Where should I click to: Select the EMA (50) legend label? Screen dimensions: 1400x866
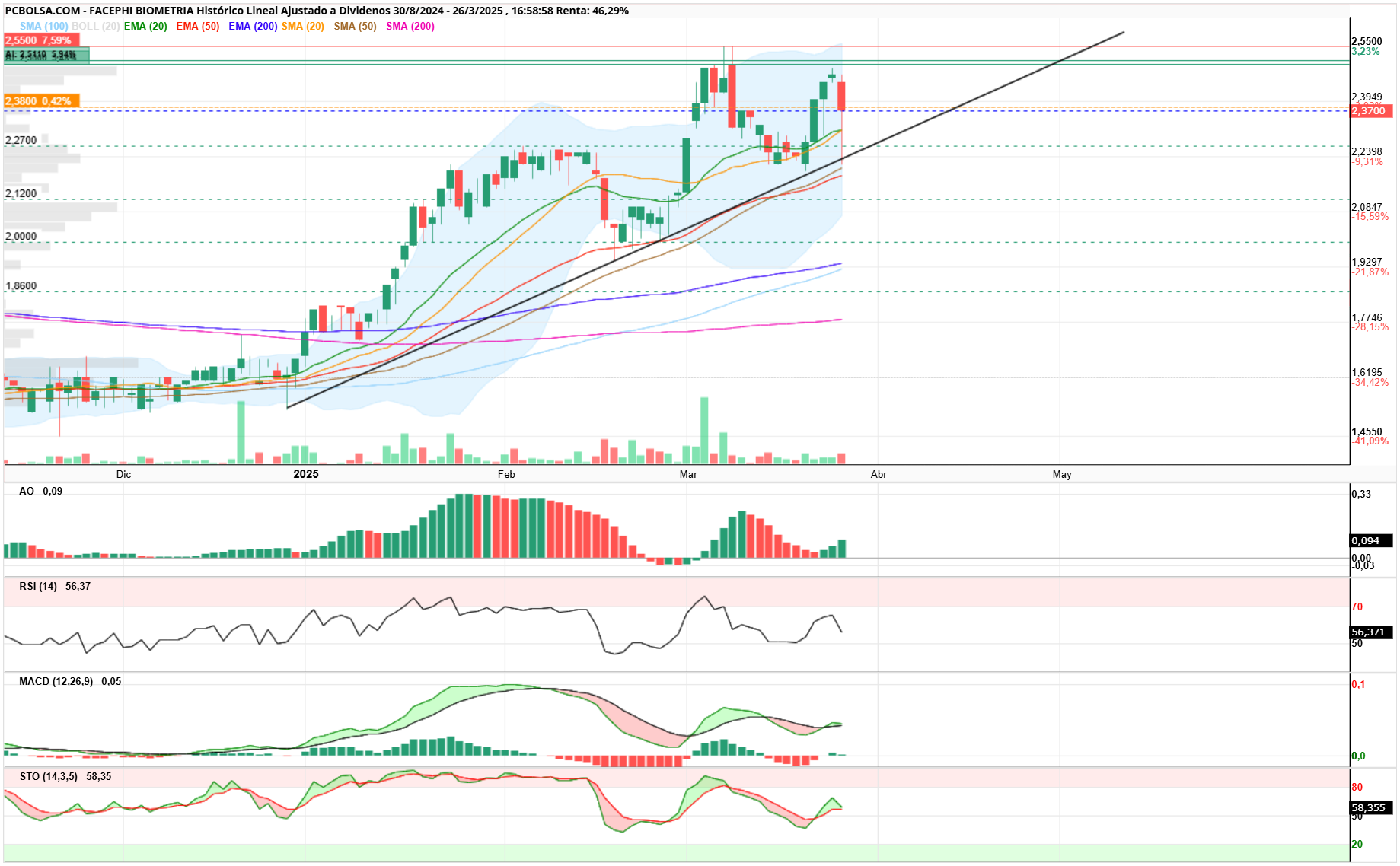click(x=198, y=26)
